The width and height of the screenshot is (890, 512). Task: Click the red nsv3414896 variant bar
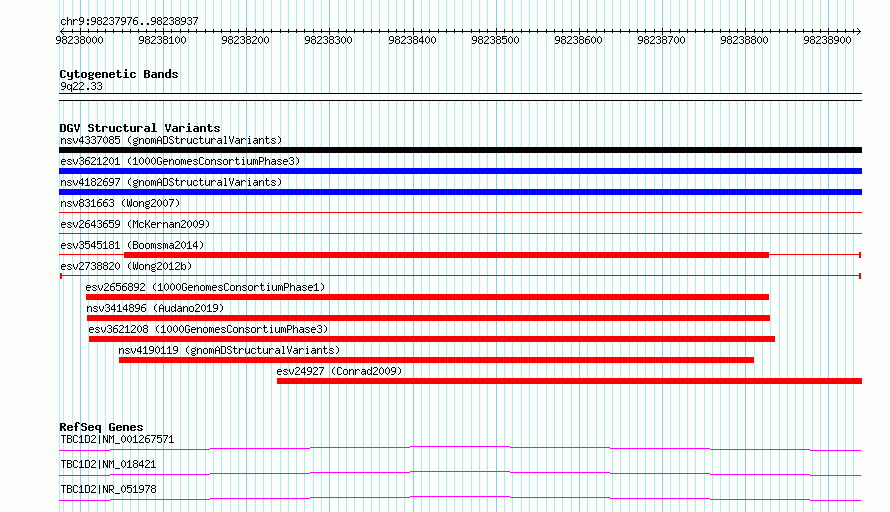tap(429, 318)
